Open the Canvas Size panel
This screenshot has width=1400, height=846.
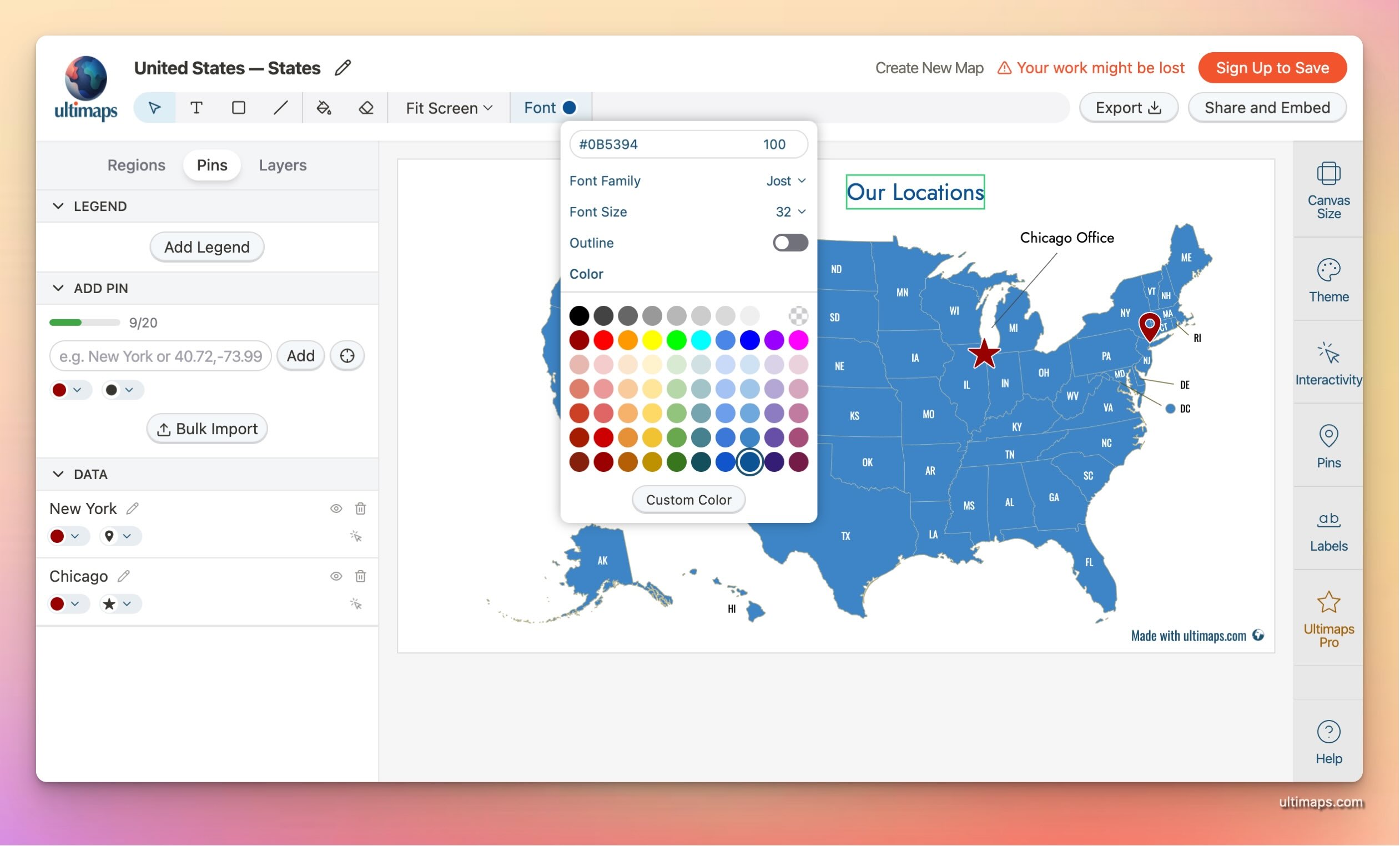(1328, 190)
